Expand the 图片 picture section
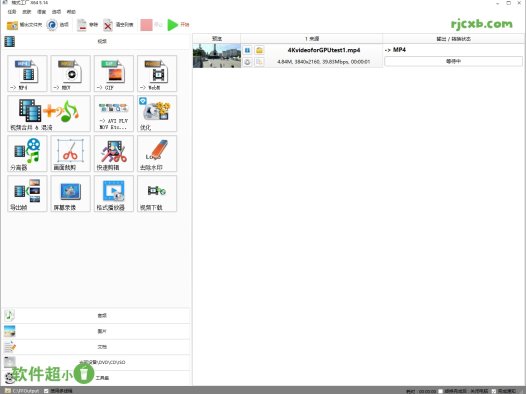Screen dimensions: 526x394 tap(97, 331)
